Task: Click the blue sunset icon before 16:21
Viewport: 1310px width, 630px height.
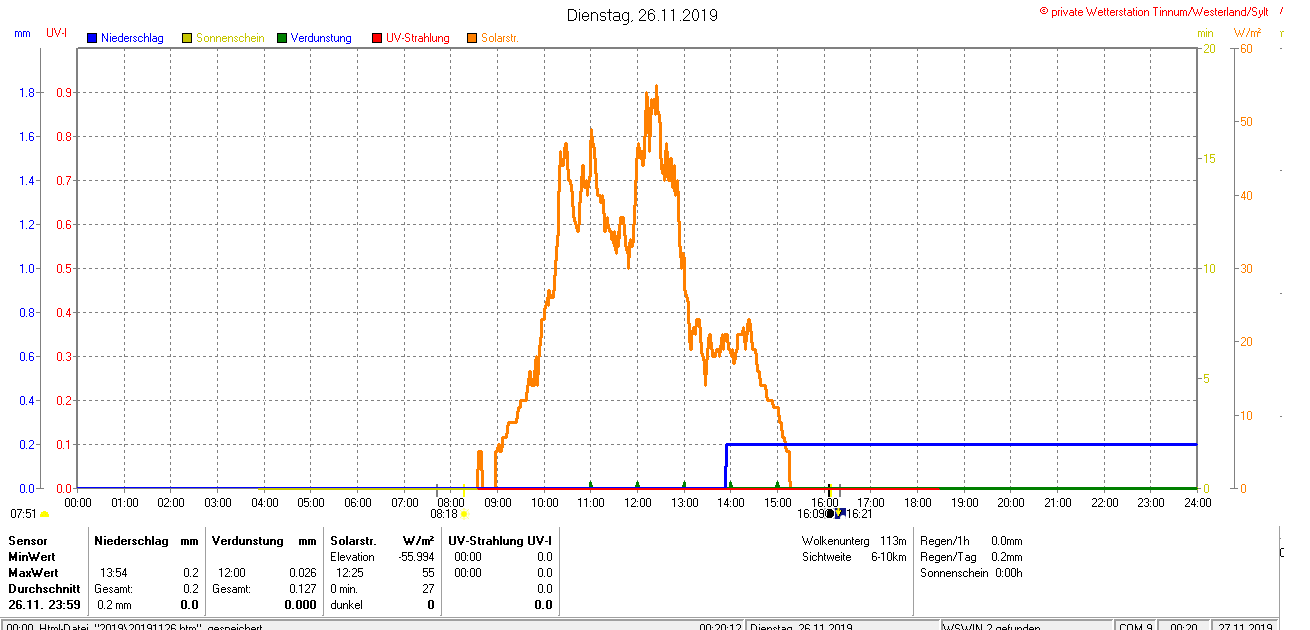Action: 840,513
